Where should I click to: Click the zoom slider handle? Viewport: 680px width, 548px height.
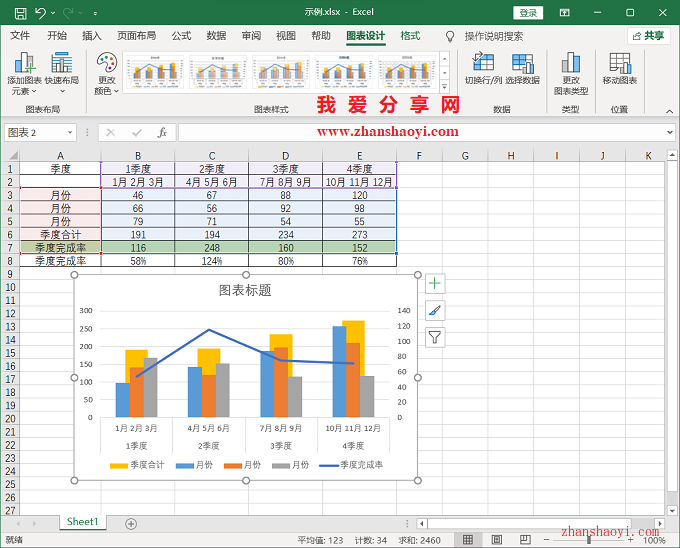tap(589, 540)
